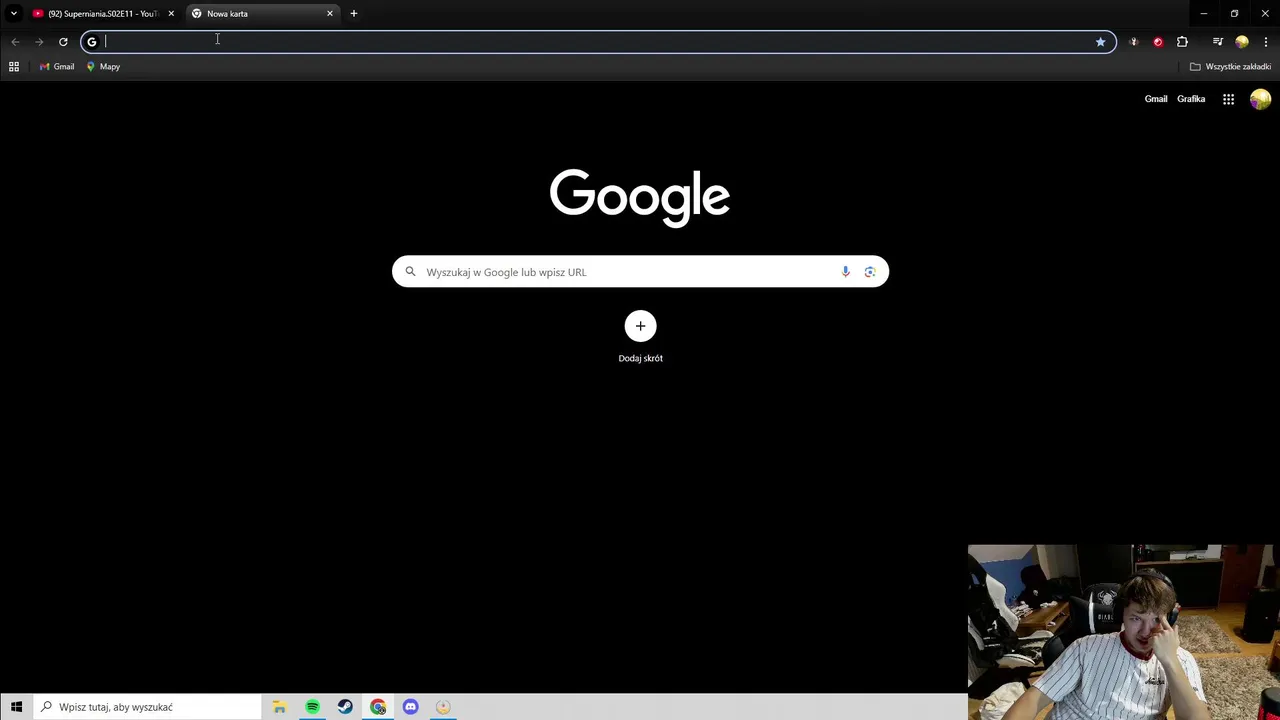
Task: Reload the page
Action: pos(63,42)
